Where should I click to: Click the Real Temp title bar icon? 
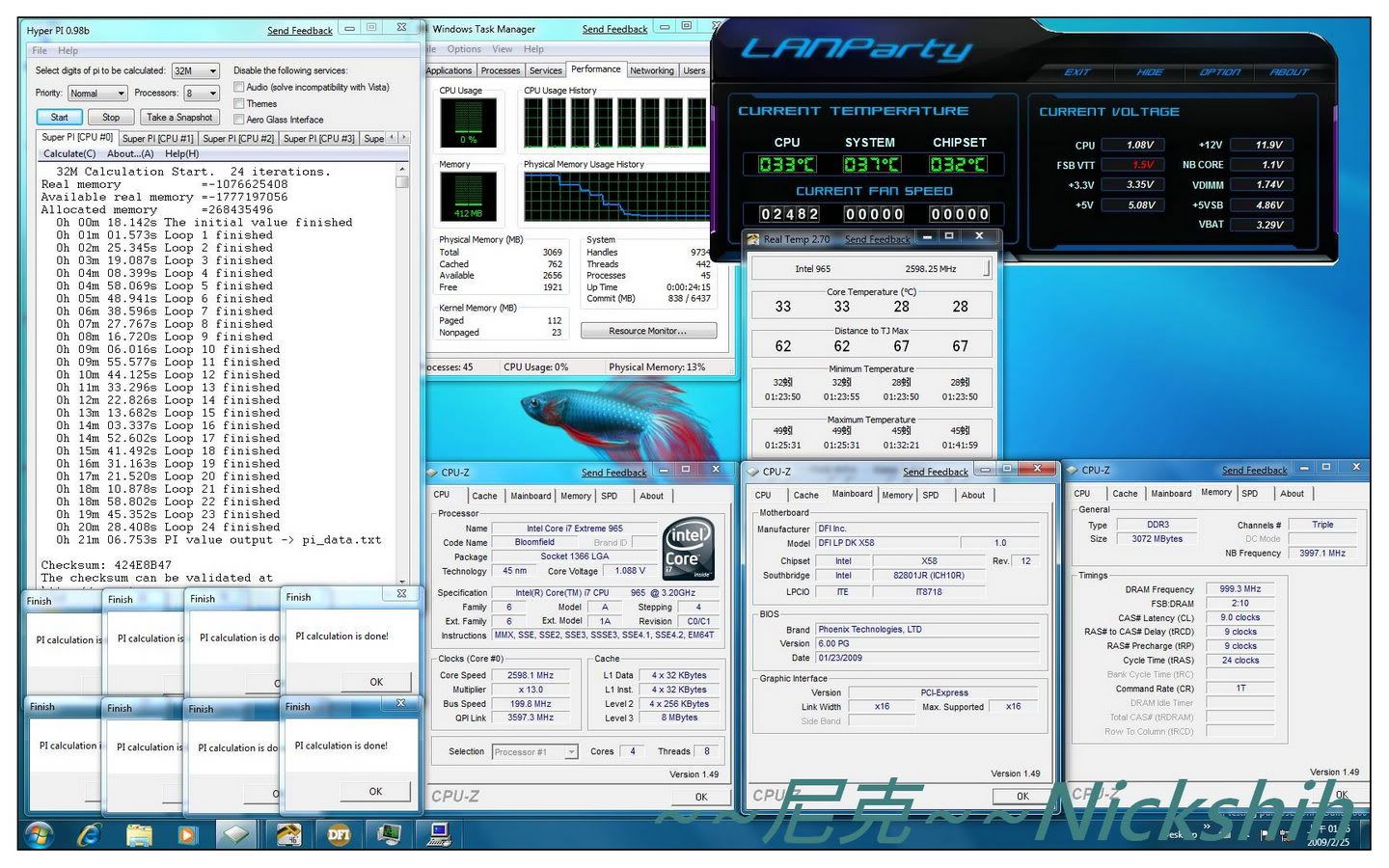[x=754, y=238]
